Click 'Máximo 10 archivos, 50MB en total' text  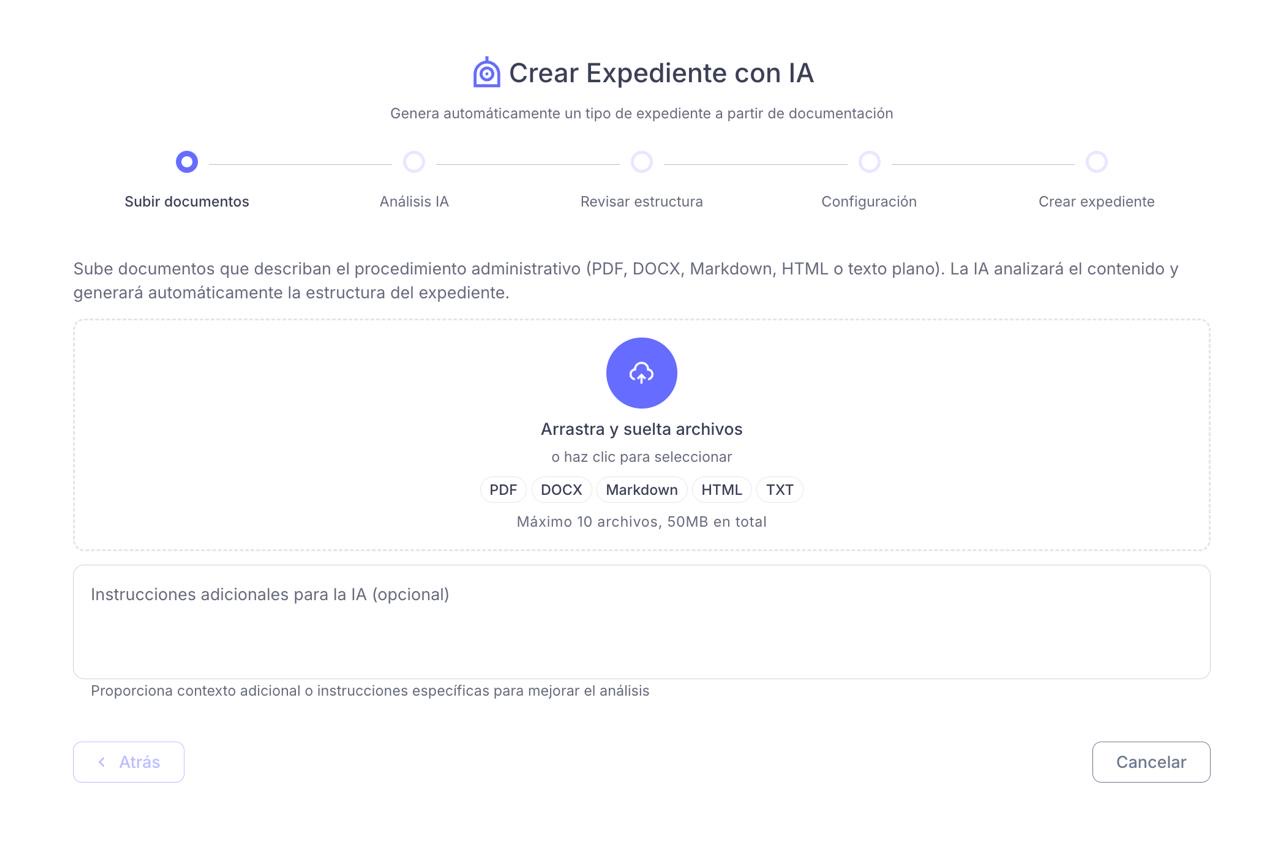[x=642, y=522]
